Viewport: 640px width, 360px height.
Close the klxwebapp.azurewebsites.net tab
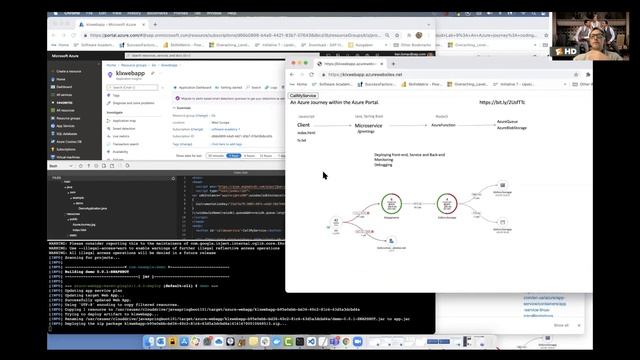382,64
